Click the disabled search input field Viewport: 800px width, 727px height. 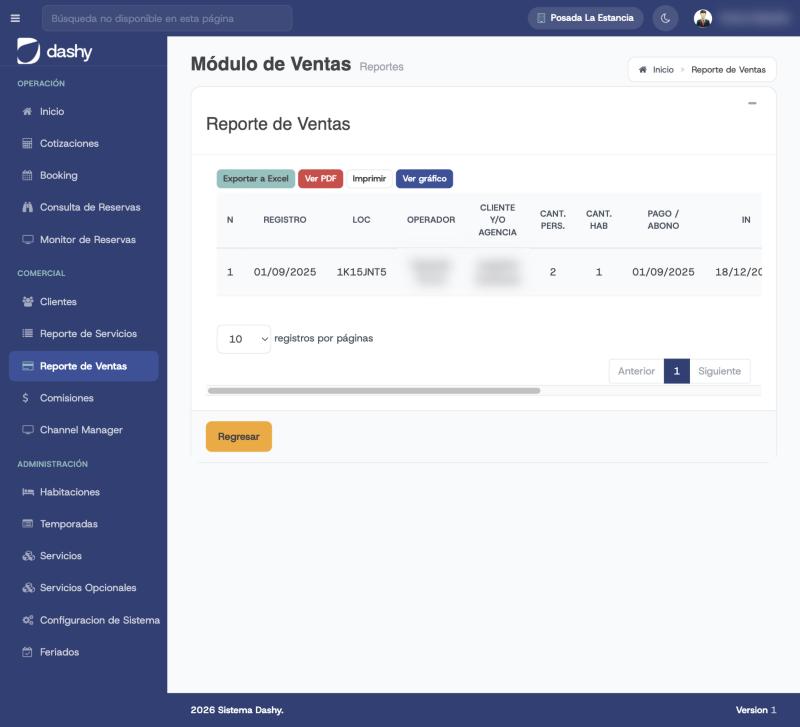(167, 18)
